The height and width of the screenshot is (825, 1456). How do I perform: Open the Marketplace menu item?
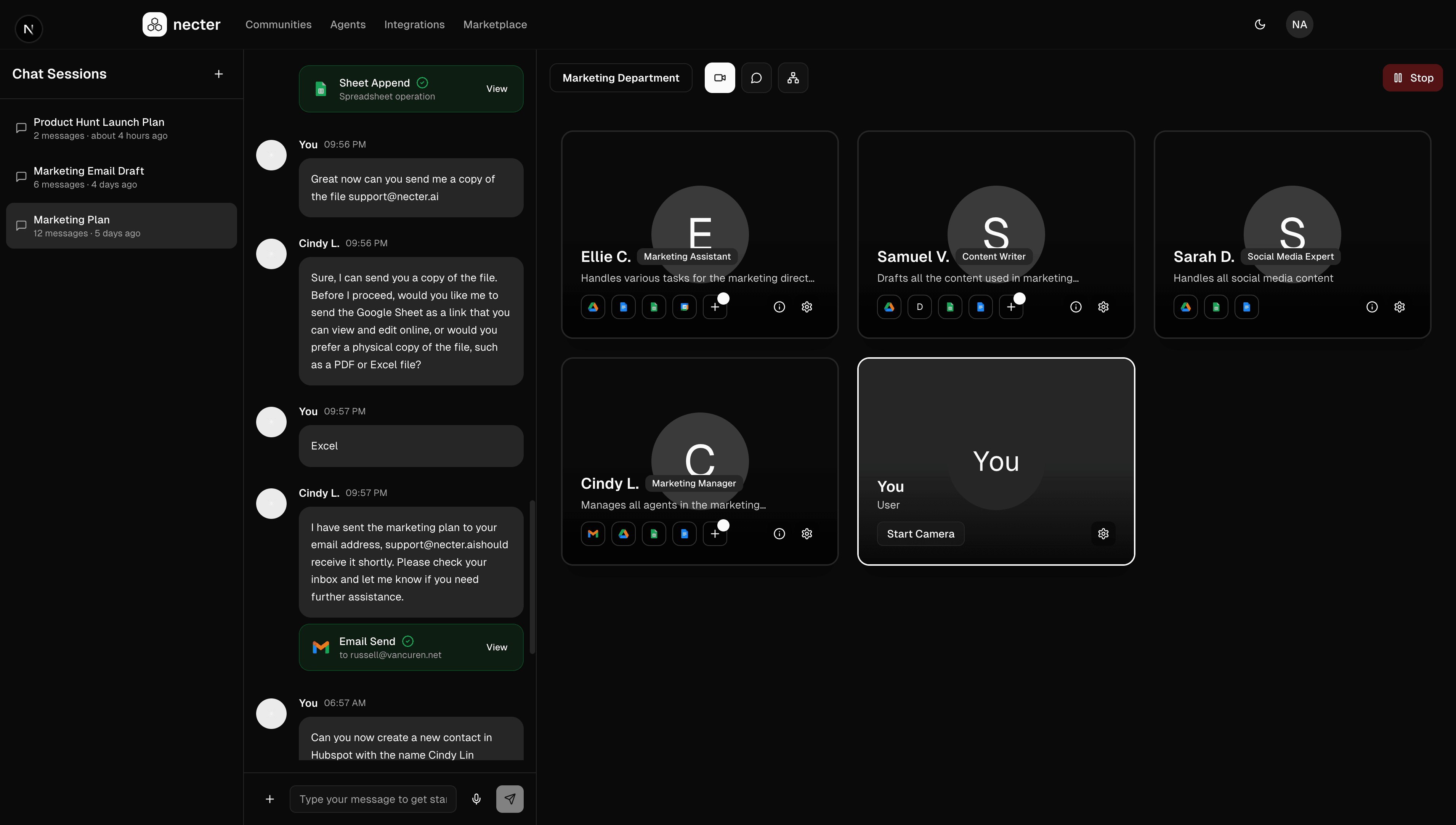pyautogui.click(x=495, y=24)
